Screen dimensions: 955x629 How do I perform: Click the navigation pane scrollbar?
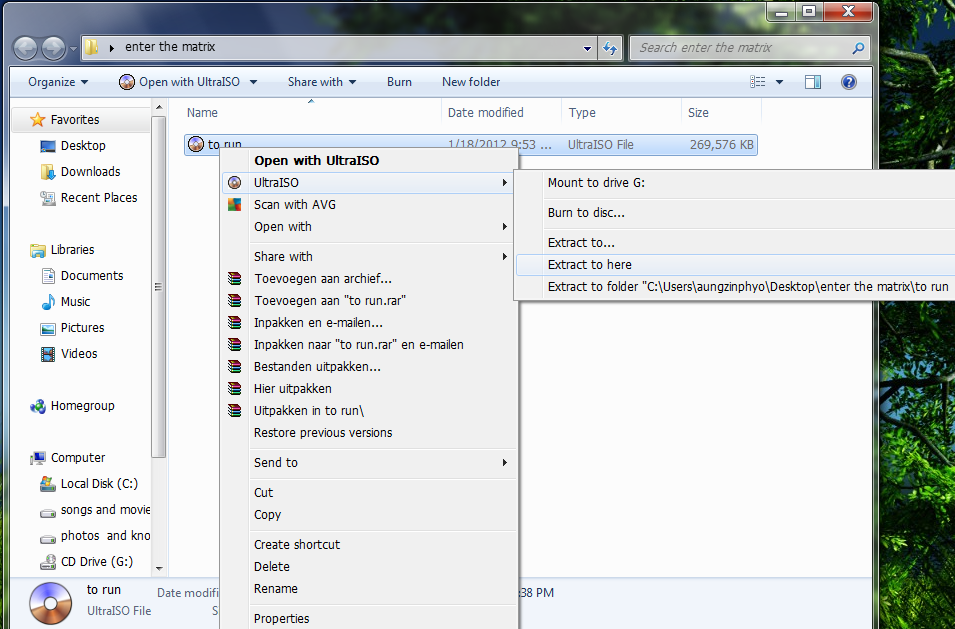point(158,286)
